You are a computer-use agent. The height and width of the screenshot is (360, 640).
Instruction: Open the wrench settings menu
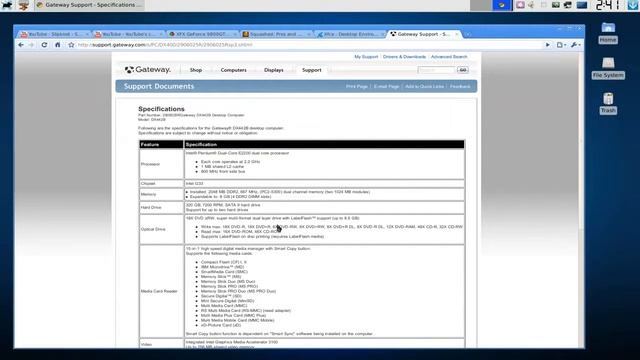point(575,45)
